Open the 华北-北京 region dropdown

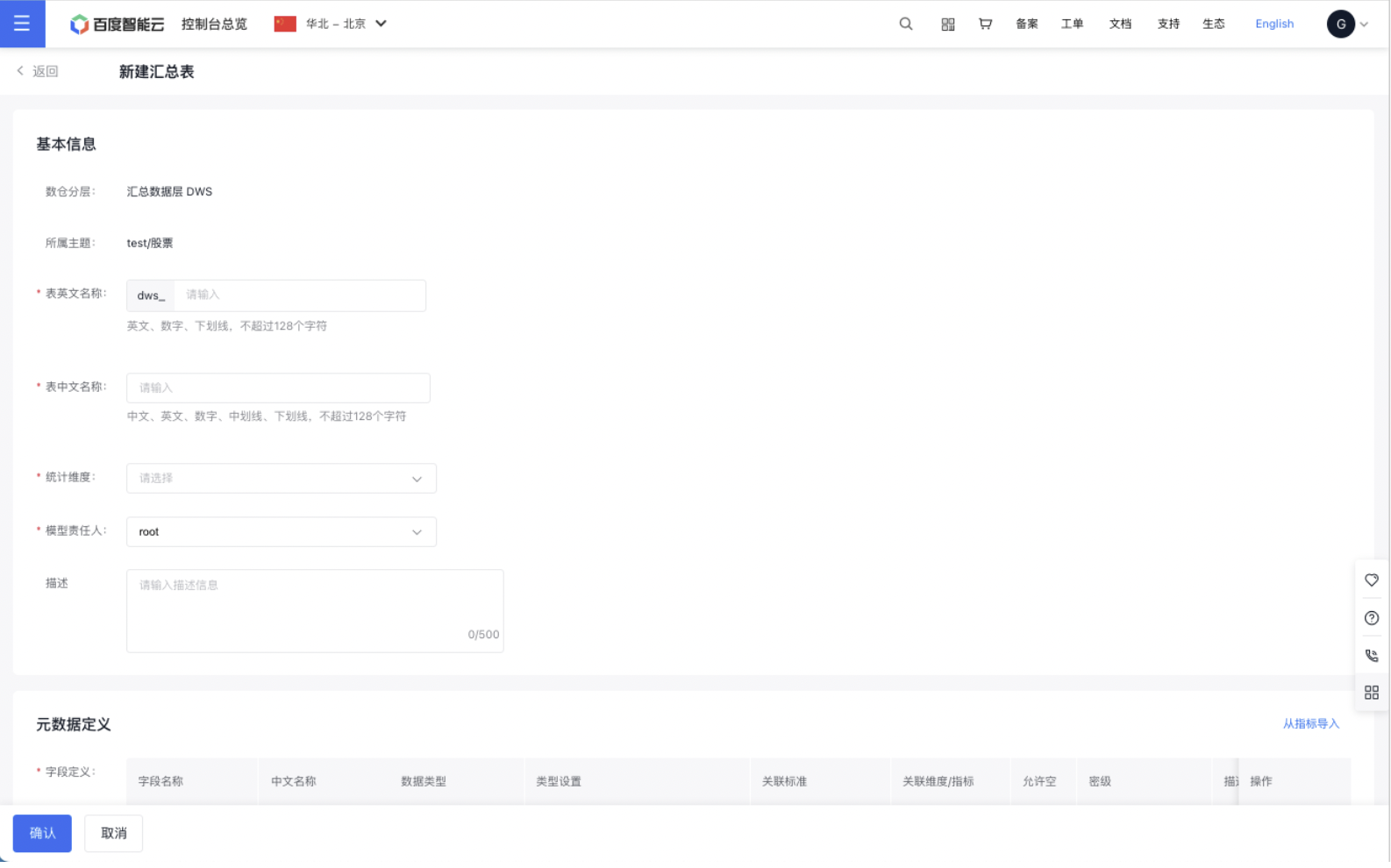coord(346,24)
